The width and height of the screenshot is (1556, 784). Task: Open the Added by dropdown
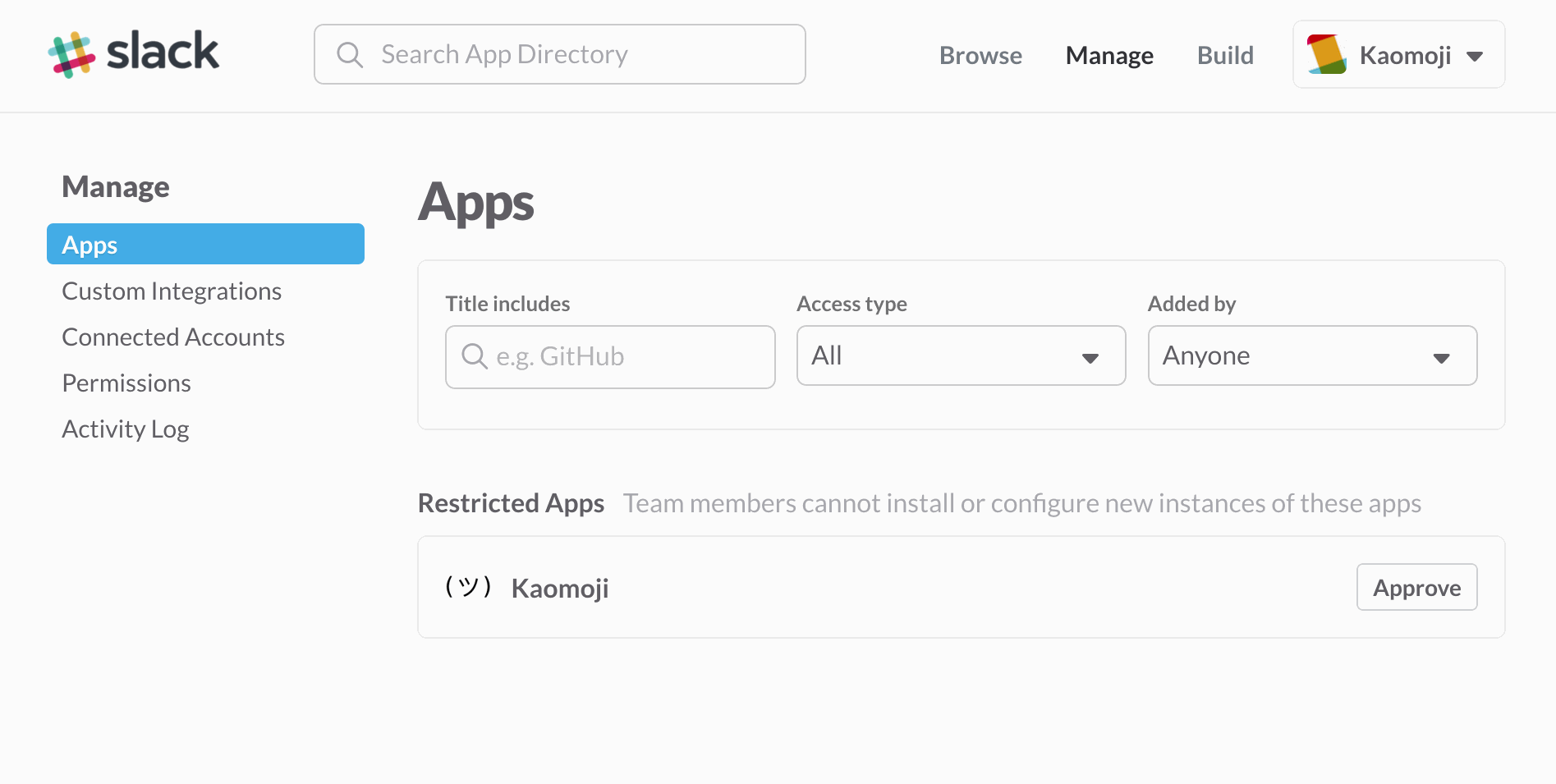[1312, 355]
